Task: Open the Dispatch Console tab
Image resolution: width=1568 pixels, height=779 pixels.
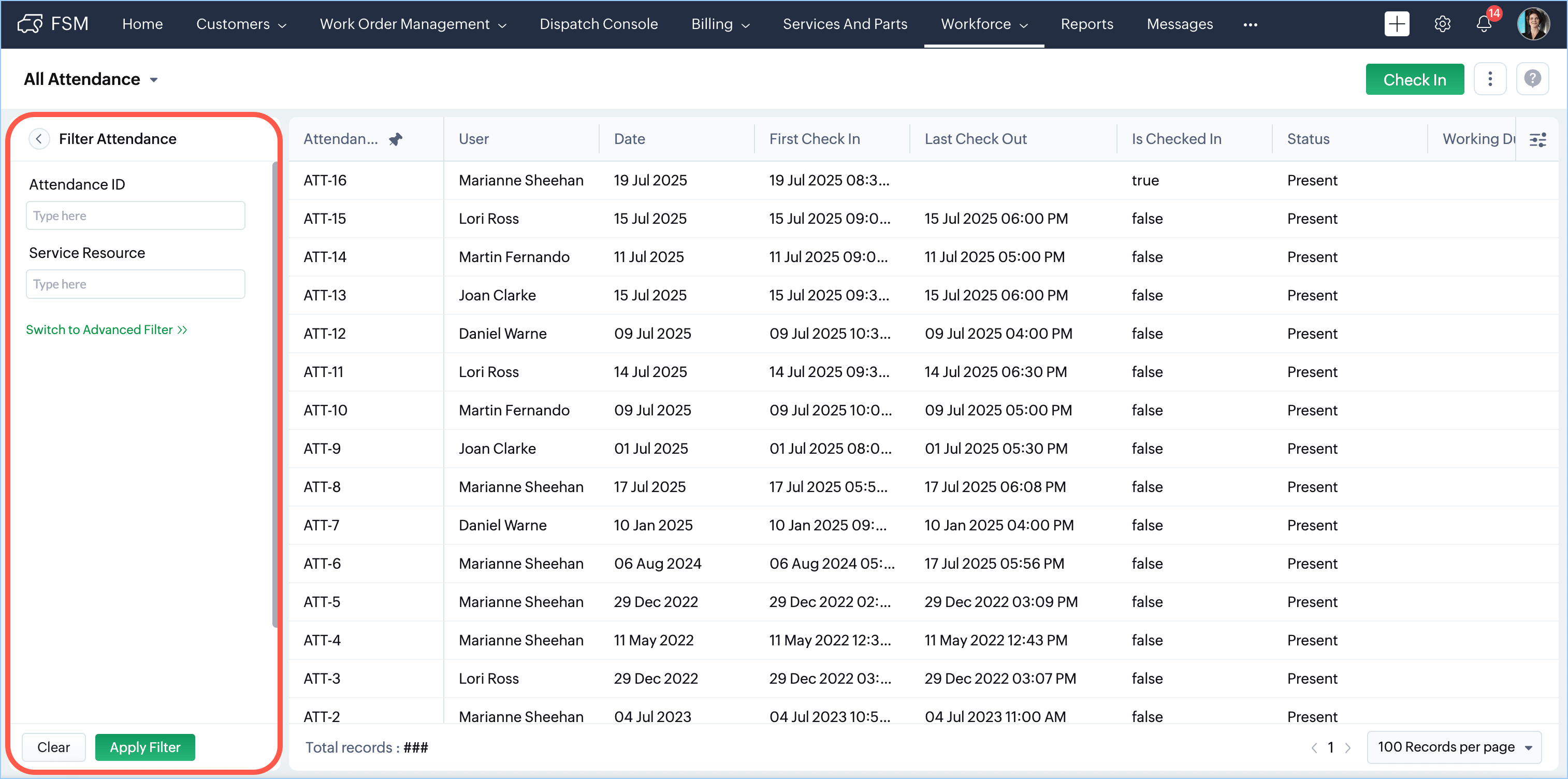Action: tap(598, 24)
